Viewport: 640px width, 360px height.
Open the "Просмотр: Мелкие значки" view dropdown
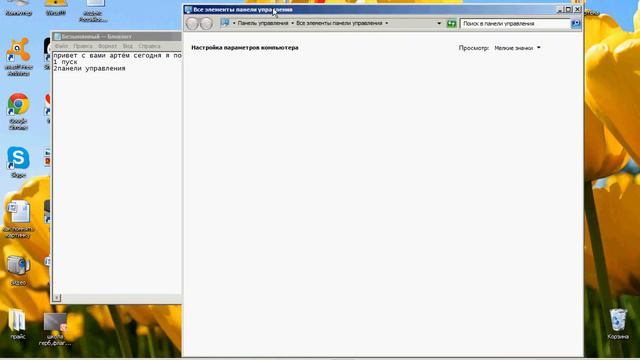point(517,48)
